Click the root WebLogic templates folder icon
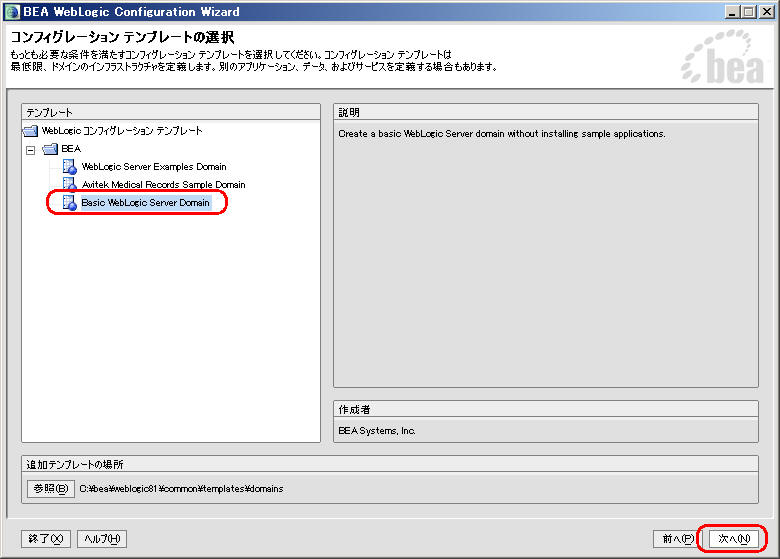This screenshot has height=559, width=780. pyautogui.click(x=30, y=130)
